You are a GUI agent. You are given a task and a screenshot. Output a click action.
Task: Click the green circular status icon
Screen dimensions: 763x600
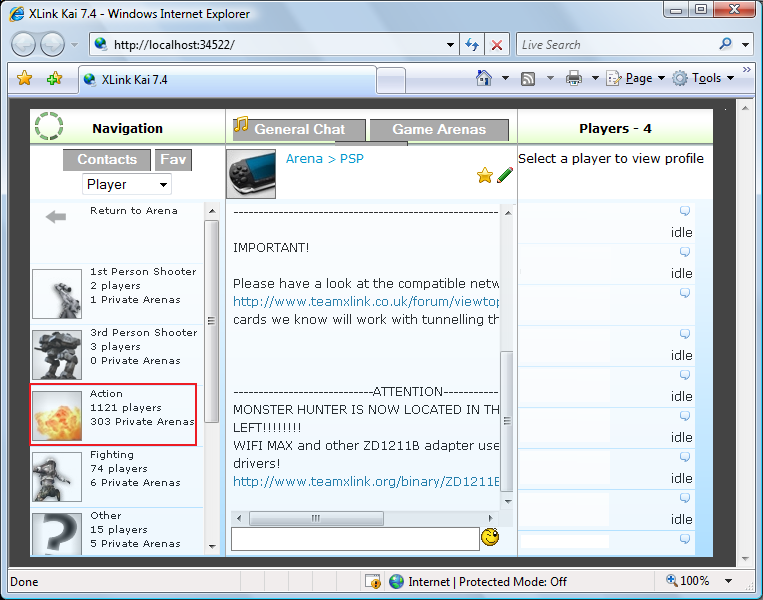[x=49, y=127]
